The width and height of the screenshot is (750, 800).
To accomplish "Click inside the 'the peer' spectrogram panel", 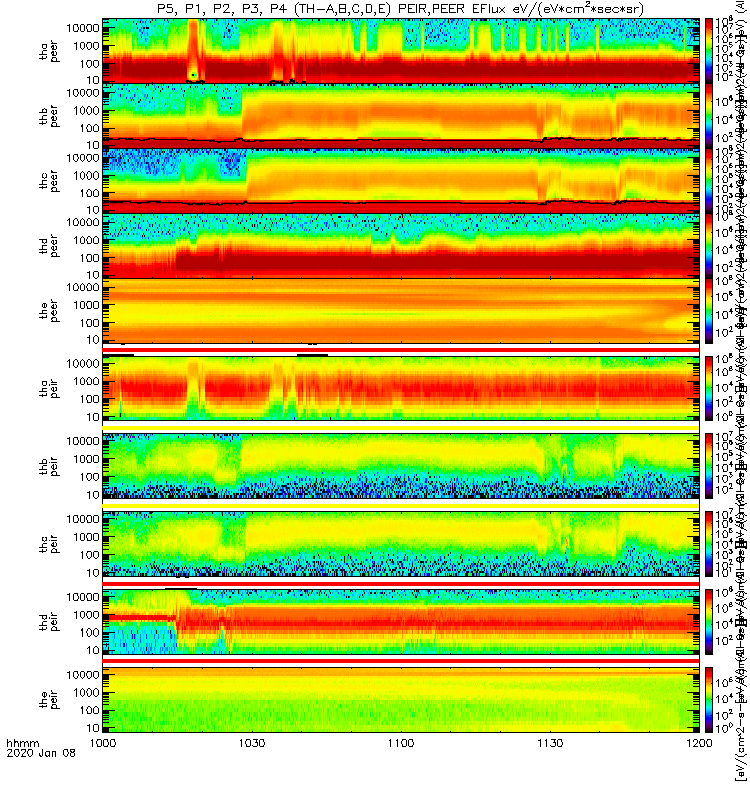I will pos(401,311).
